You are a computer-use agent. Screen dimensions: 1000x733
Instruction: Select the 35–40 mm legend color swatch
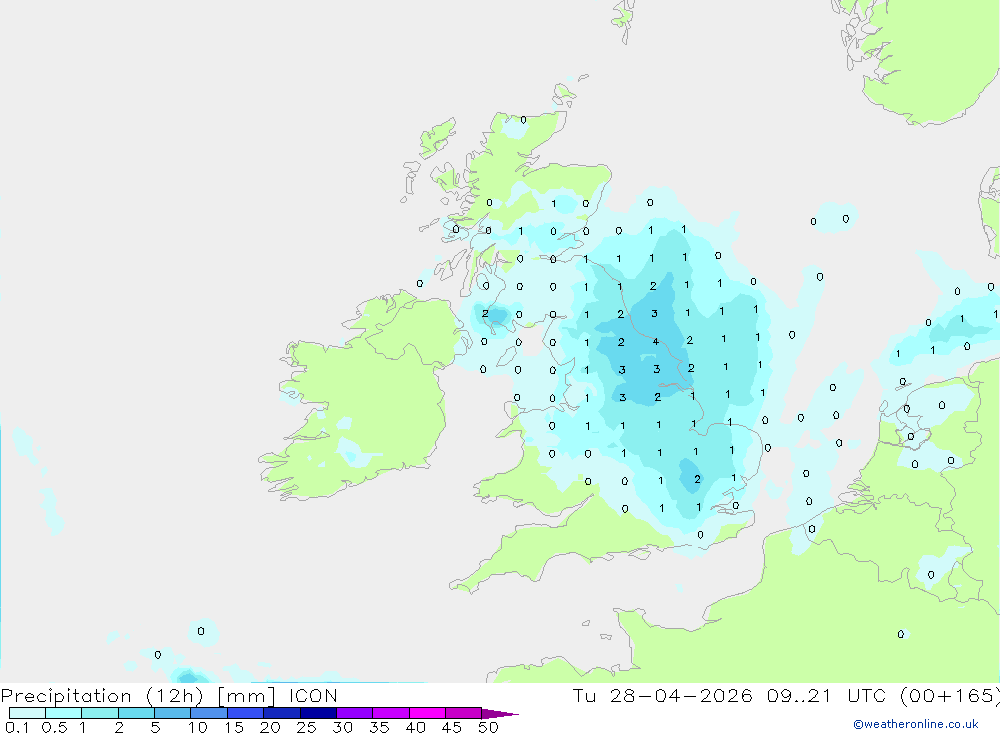[x=391, y=713]
